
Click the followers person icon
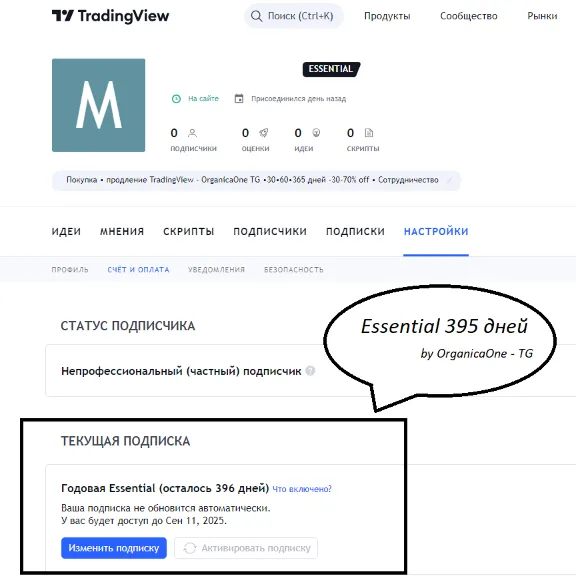tap(192, 133)
